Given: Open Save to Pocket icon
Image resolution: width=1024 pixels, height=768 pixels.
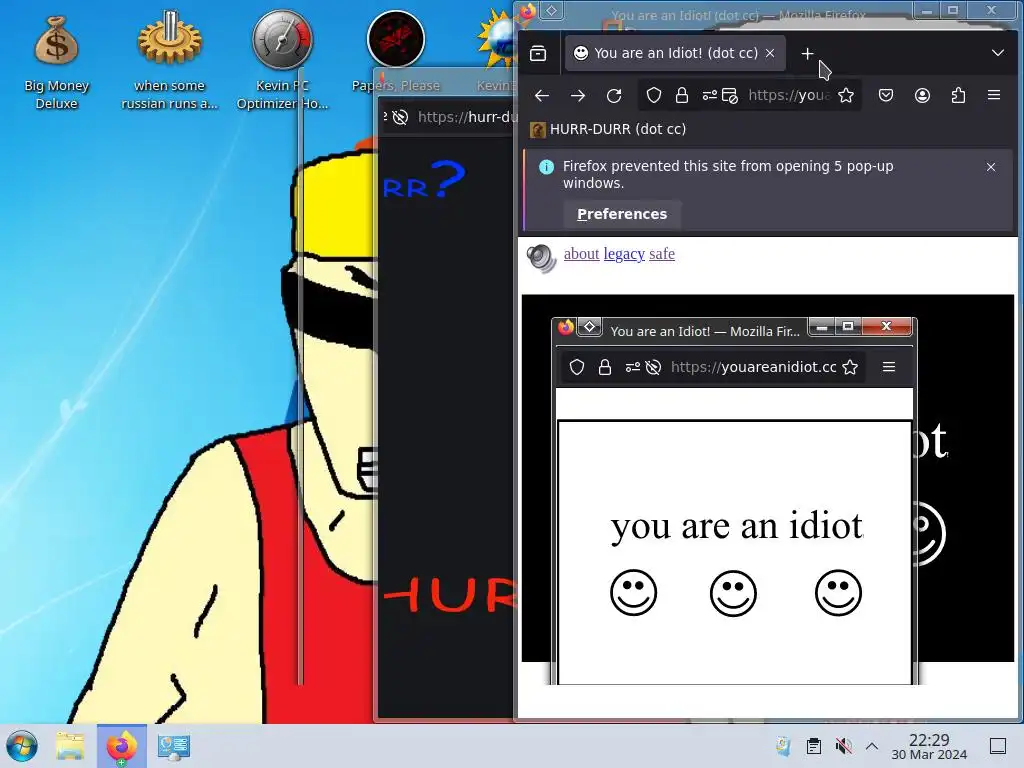Looking at the screenshot, I should point(886,95).
